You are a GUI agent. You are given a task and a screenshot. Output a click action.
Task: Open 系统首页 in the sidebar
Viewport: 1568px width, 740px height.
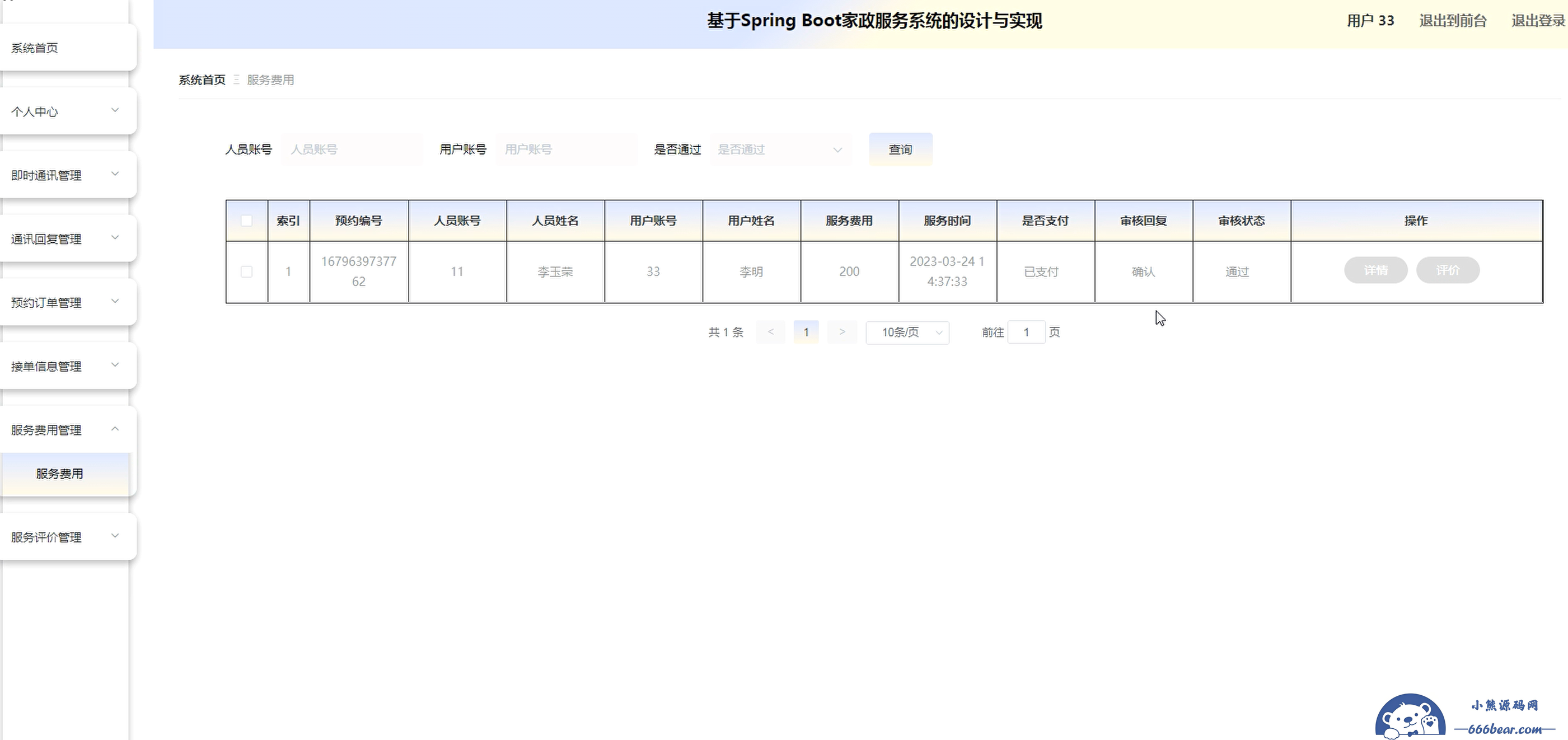(x=35, y=48)
